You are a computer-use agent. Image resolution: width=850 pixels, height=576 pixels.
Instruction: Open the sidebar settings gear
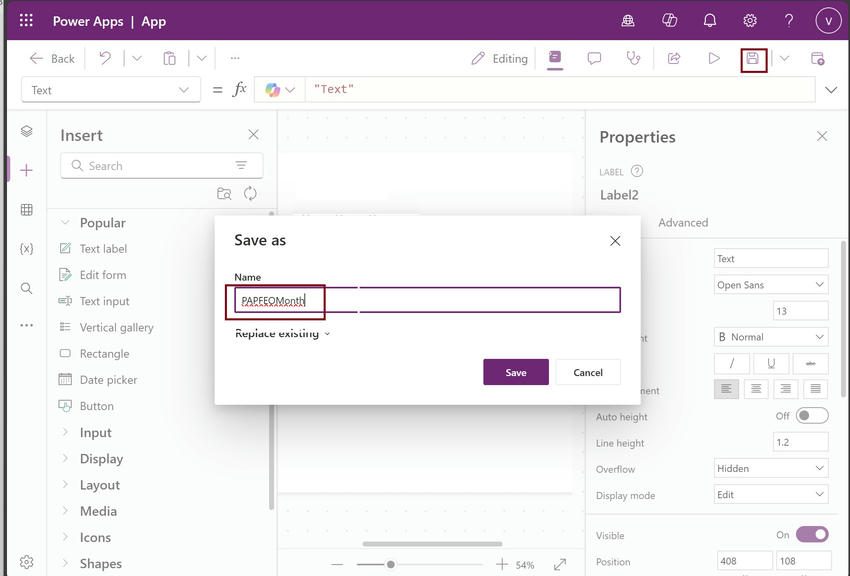click(x=26, y=561)
